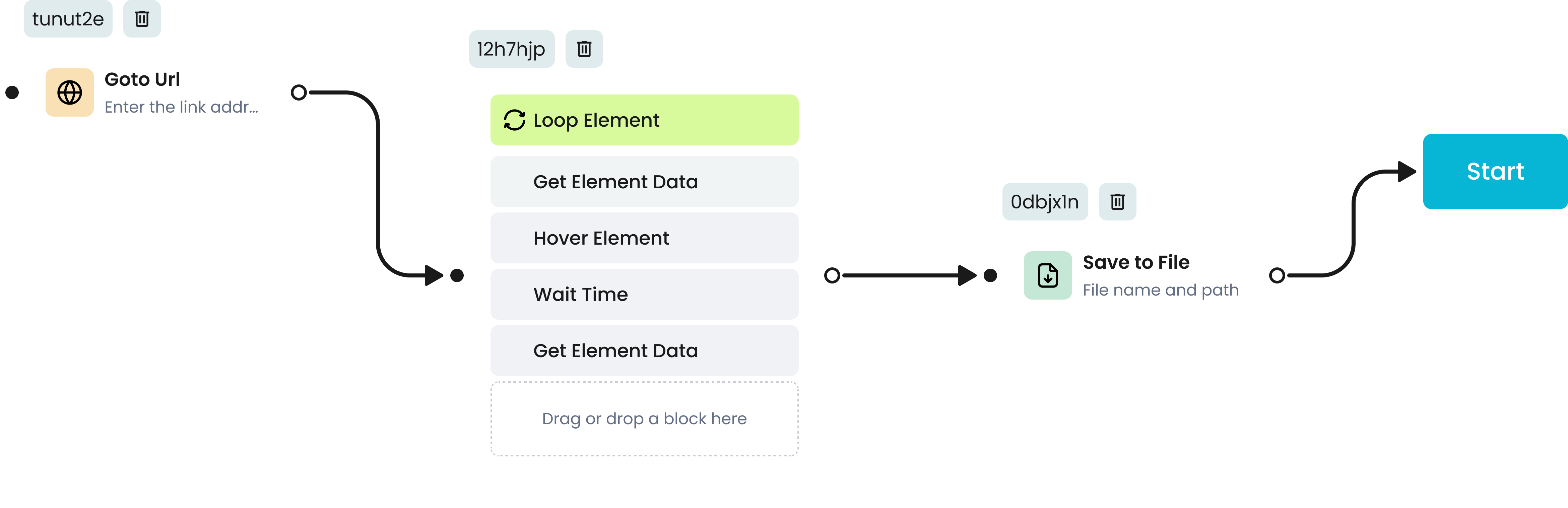The image size is (1568, 508).
Task: Delete the tunut2e block with trash icon
Action: [x=142, y=19]
